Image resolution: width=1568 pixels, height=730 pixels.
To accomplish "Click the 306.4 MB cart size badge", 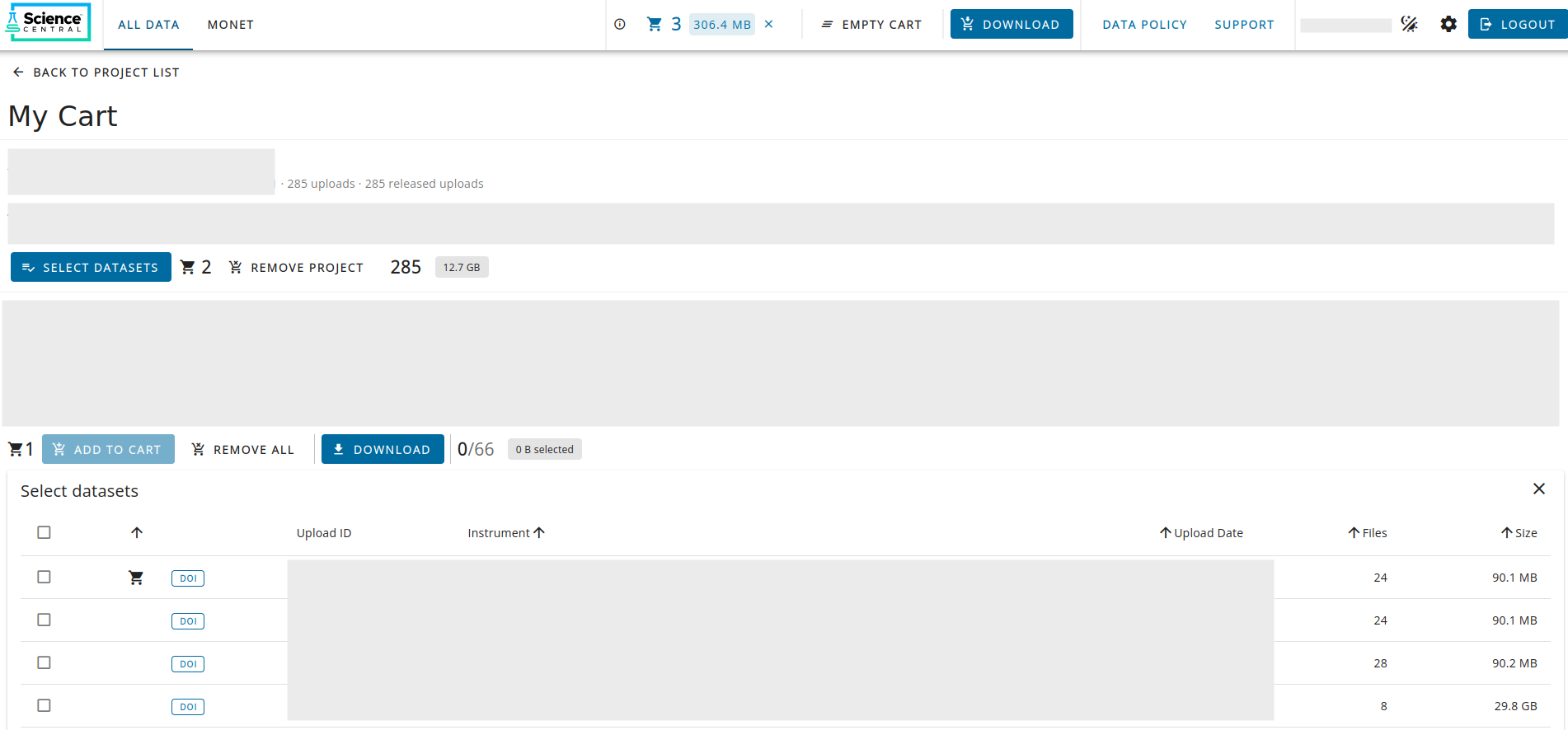I will (x=722, y=25).
